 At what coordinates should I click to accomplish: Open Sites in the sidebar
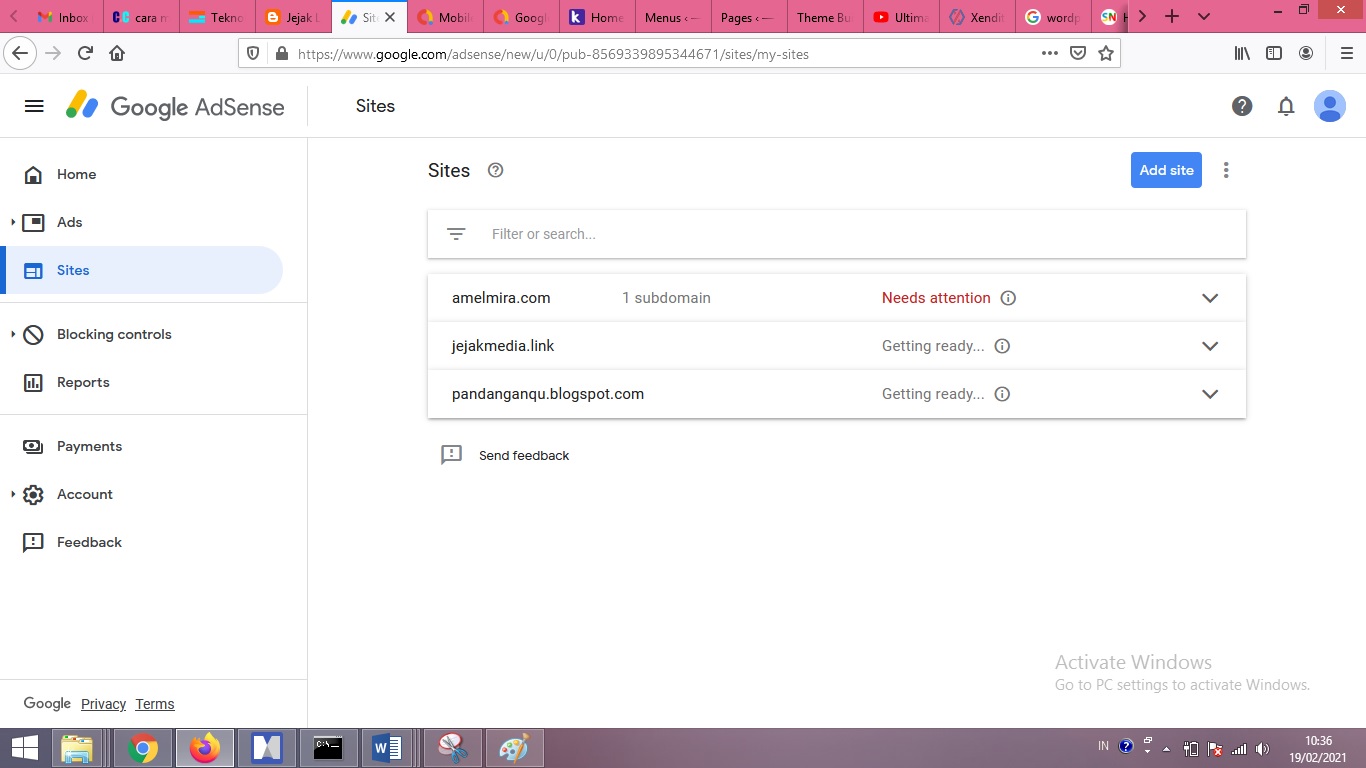point(142,270)
